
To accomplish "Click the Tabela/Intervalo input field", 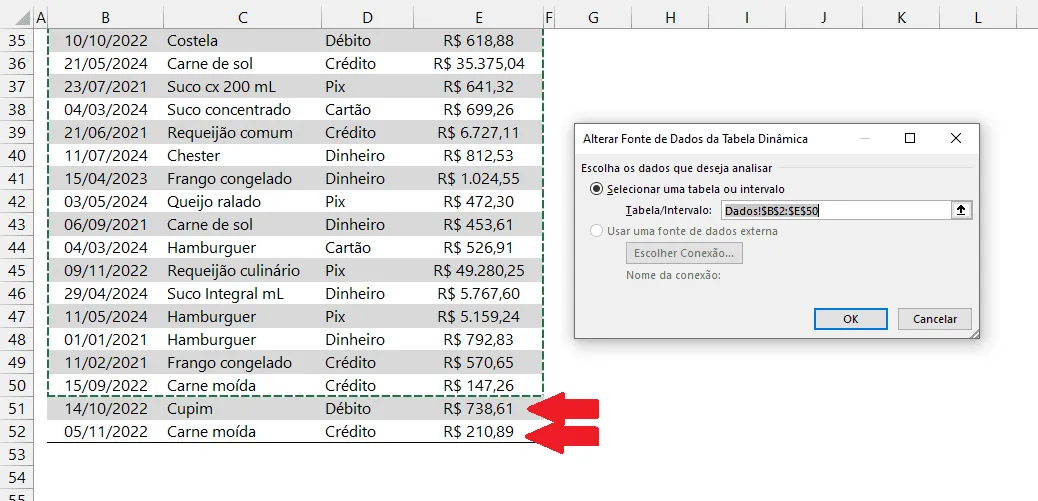I will click(x=836, y=210).
